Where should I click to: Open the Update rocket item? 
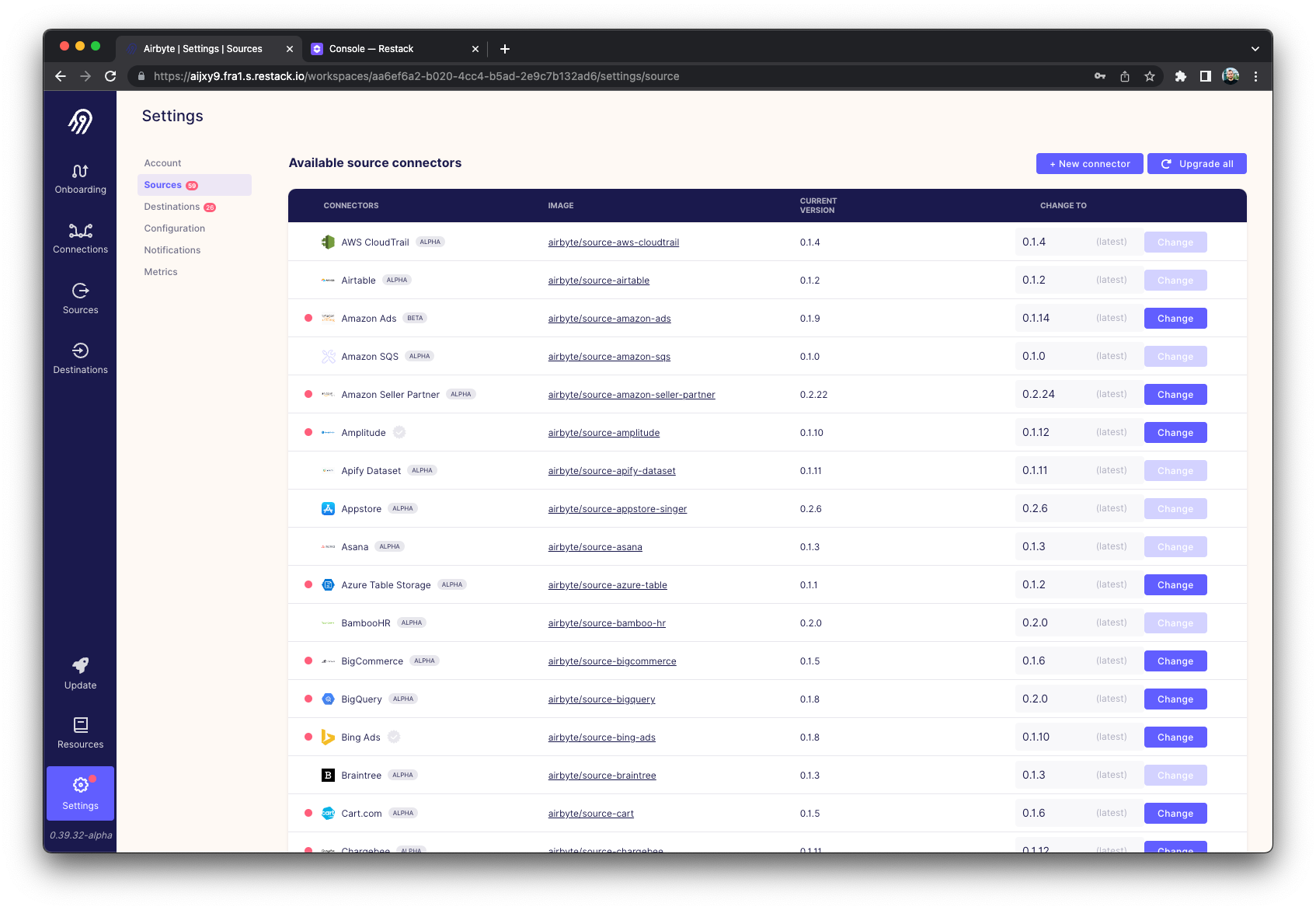coord(80,674)
